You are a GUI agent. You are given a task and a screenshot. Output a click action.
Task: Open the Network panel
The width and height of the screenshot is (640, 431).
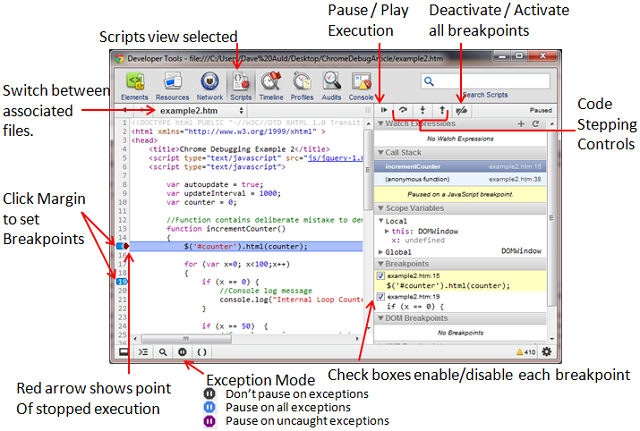[x=210, y=86]
